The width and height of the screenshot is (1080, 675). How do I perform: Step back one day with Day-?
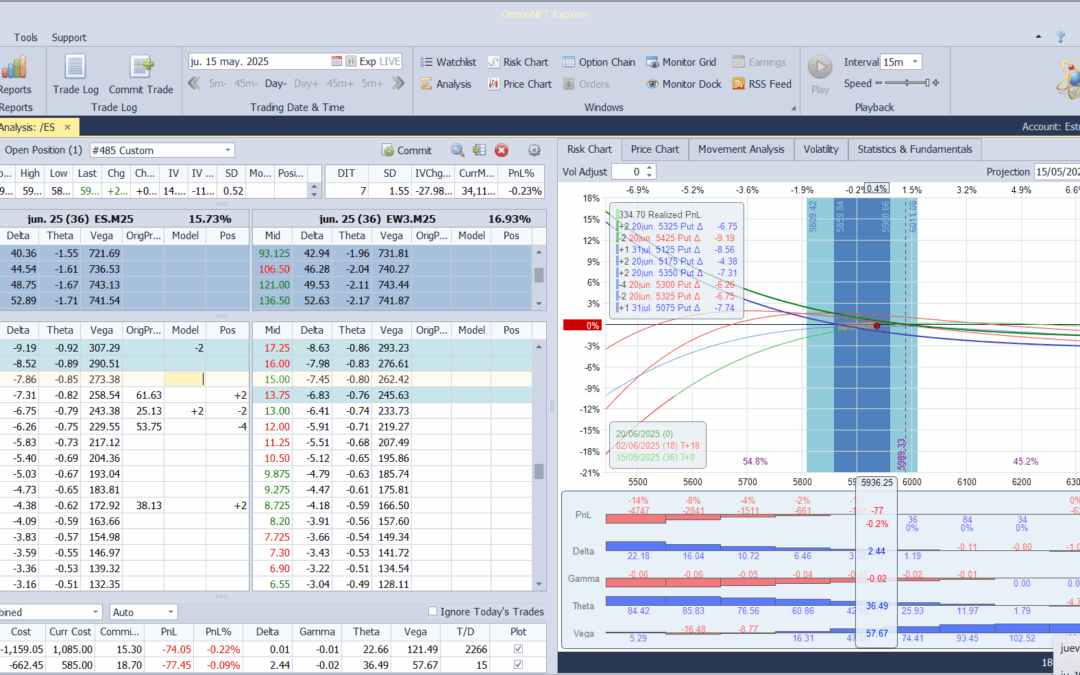tap(276, 83)
